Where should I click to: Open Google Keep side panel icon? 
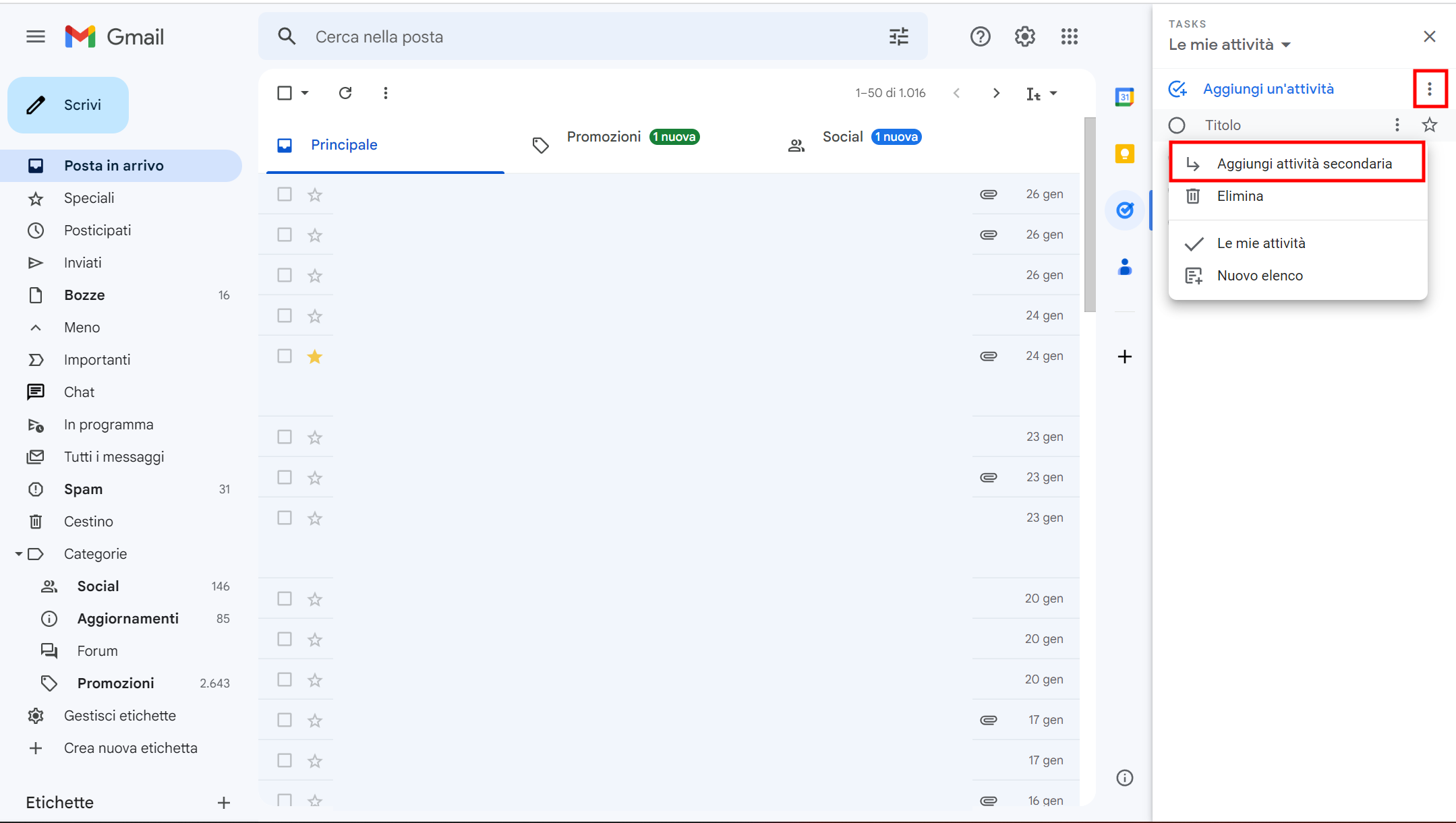point(1124,154)
